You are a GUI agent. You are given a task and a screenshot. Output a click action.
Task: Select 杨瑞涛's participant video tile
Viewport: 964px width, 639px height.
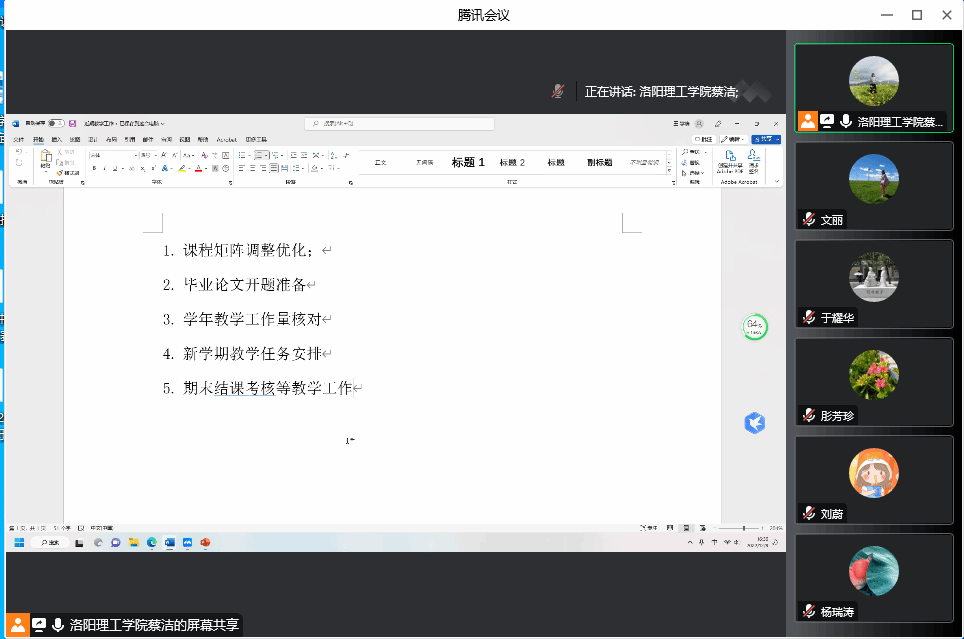pyautogui.click(x=873, y=578)
